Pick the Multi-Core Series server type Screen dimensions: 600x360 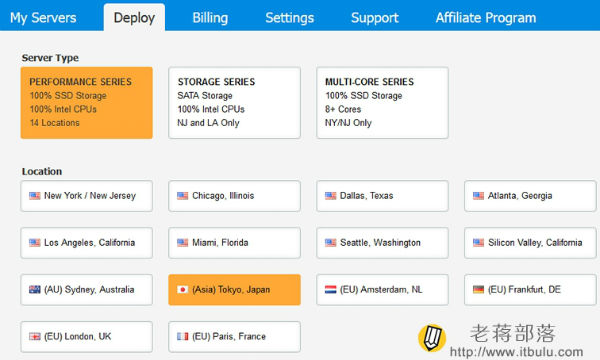point(382,103)
